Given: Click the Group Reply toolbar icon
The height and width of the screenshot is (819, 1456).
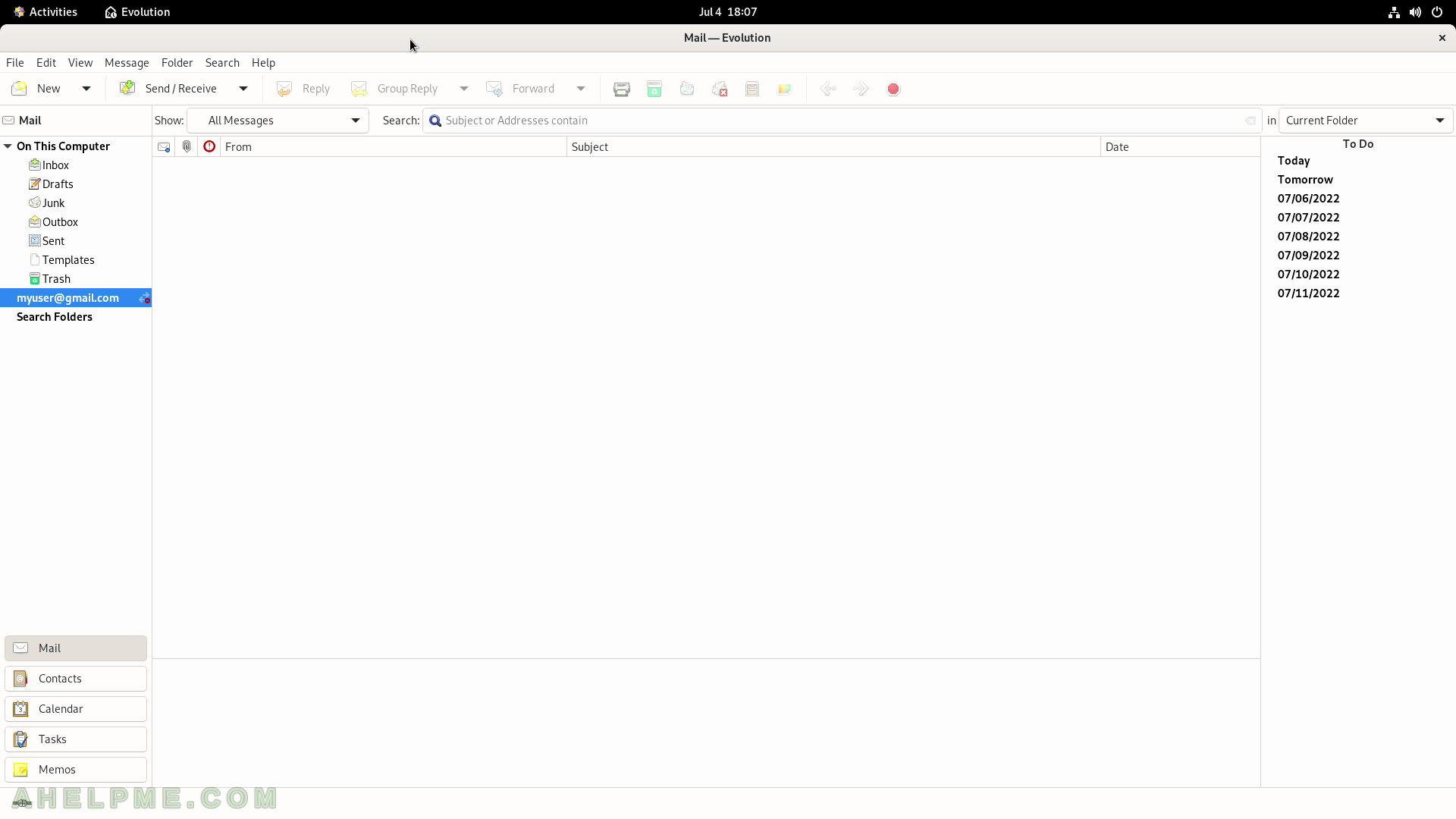Looking at the screenshot, I should point(359,89).
